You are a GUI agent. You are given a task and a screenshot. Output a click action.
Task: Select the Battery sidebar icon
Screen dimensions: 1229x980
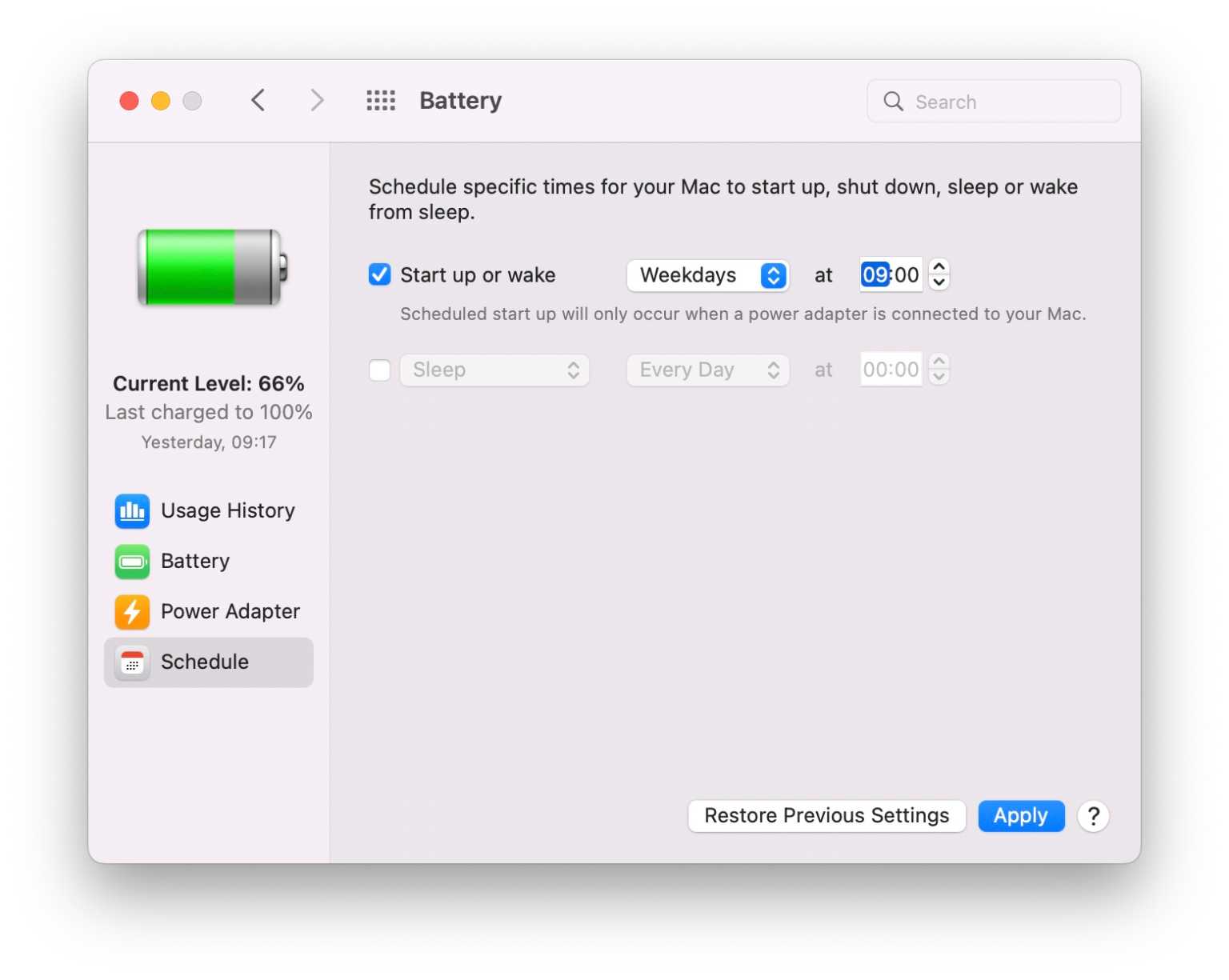click(x=132, y=562)
